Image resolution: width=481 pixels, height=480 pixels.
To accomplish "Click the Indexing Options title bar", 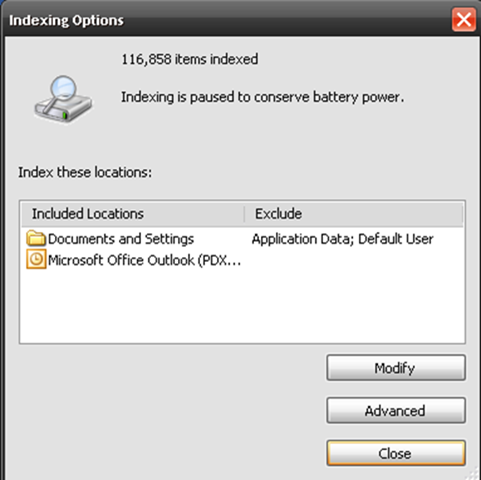I will coord(227,20).
